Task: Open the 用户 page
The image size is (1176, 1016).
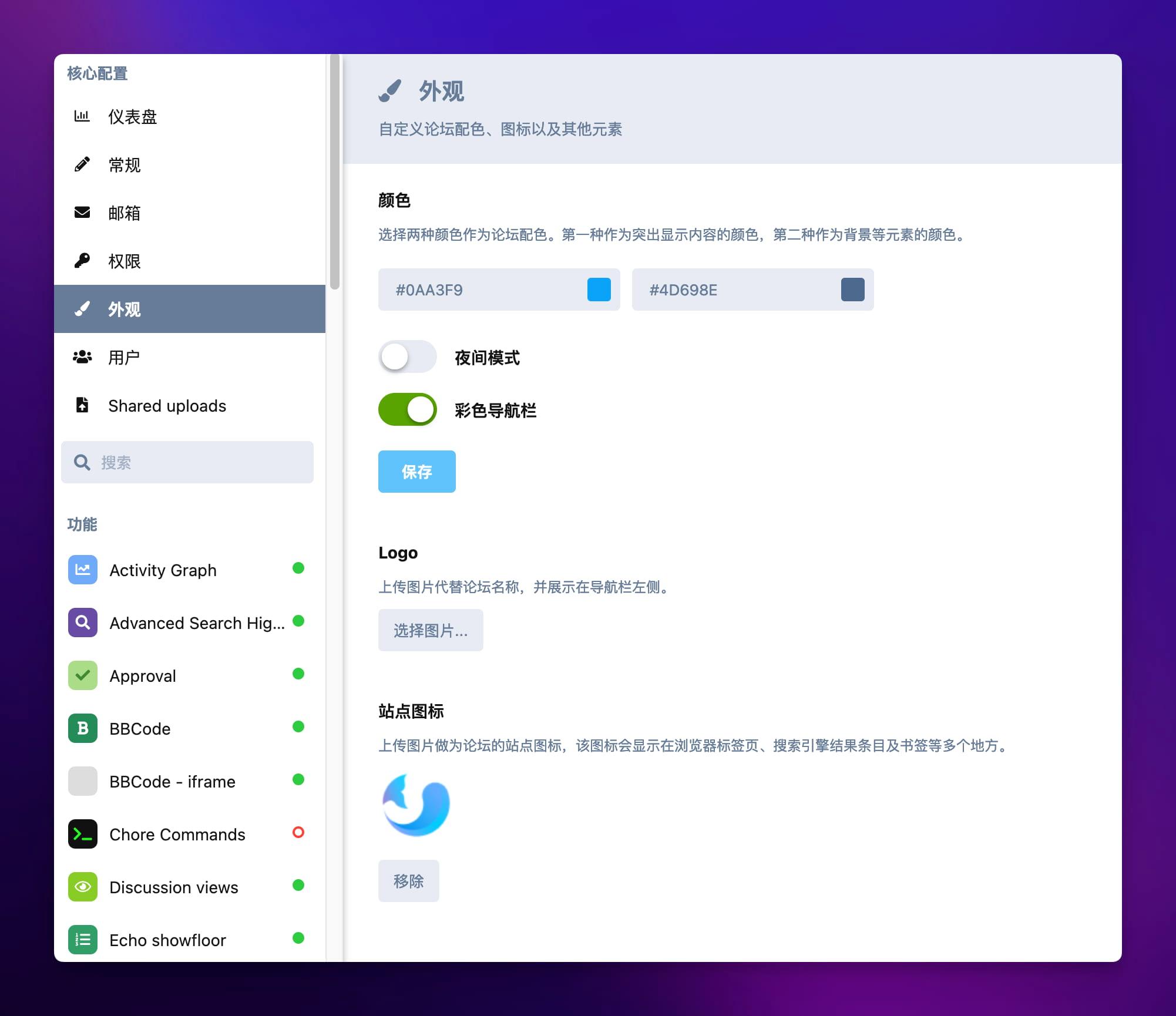Action: coord(190,357)
